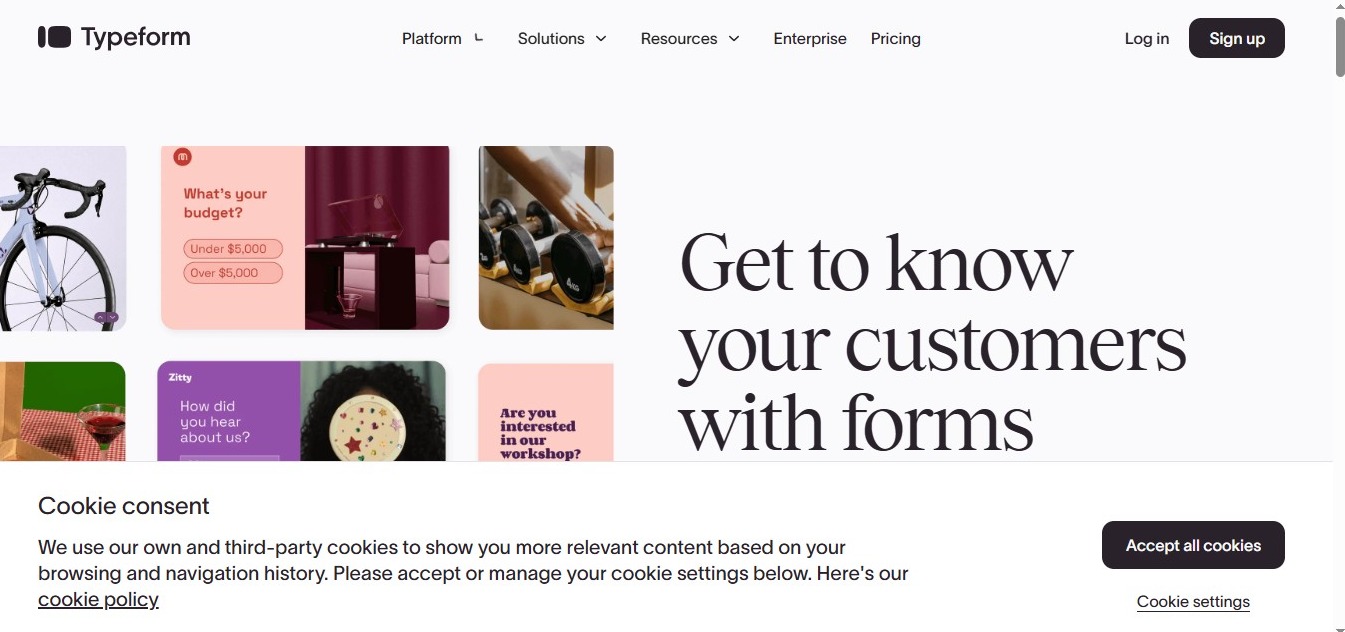
Task: Click the page vertical scrollbar thumb
Action: pyautogui.click(x=1339, y=46)
